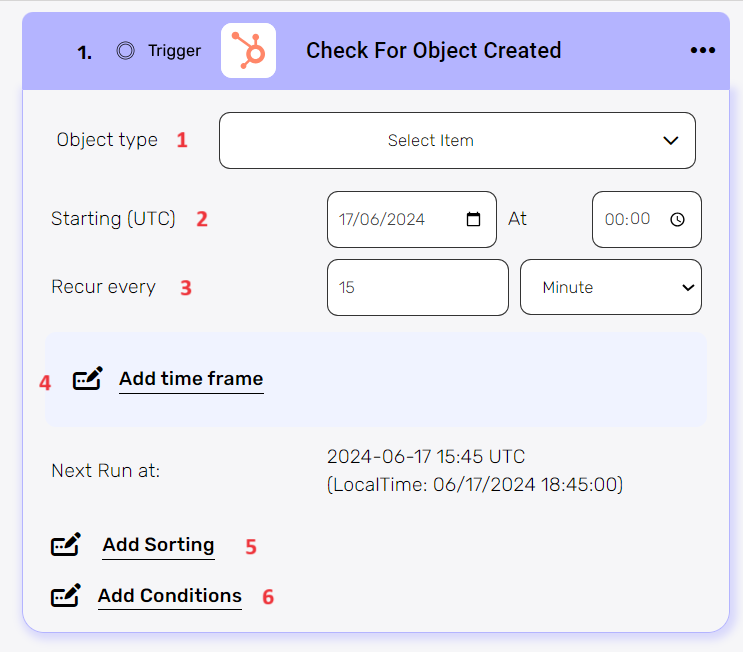Click the HubSpot logo icon
The width and height of the screenshot is (743, 652).
click(x=248, y=51)
